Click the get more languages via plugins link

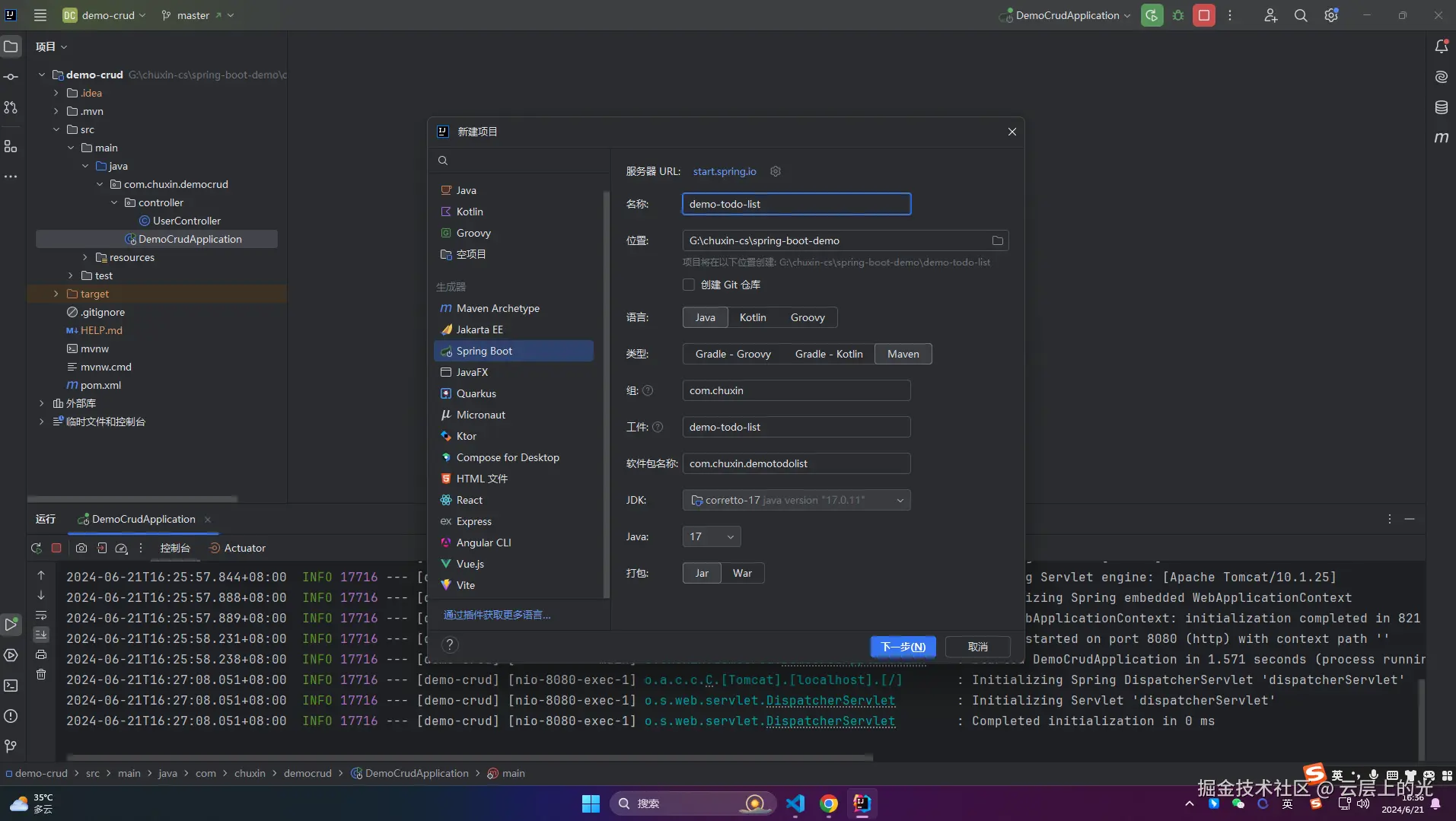pyautogui.click(x=497, y=615)
